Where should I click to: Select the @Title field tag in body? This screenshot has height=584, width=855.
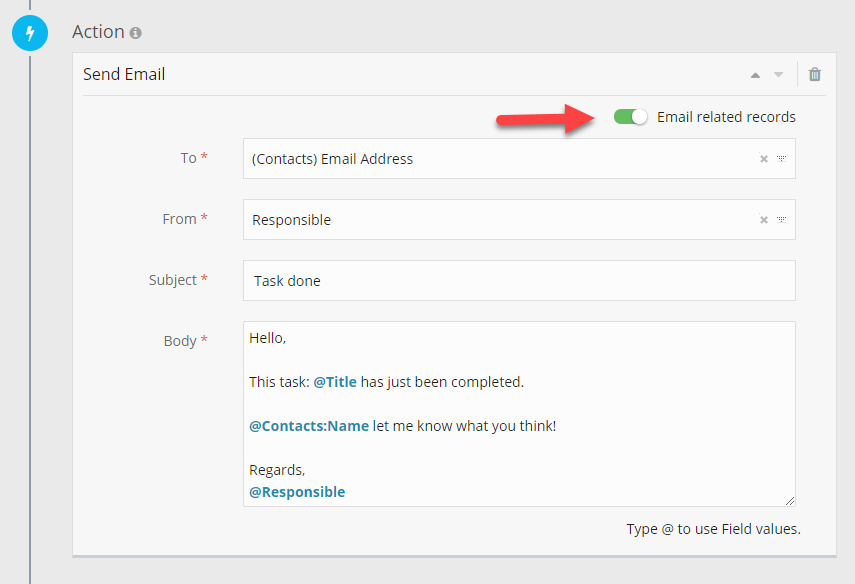tap(335, 382)
